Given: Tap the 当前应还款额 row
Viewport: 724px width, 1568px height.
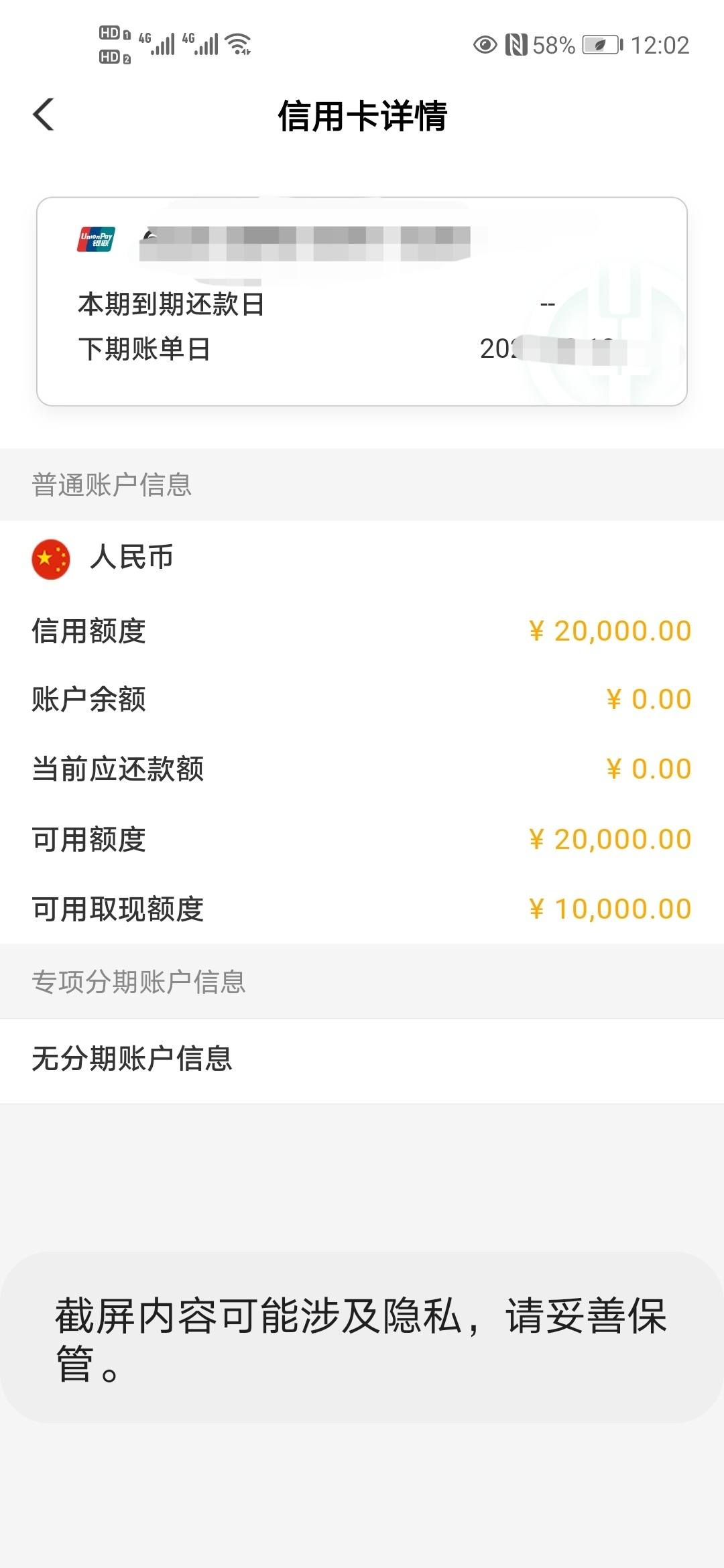Looking at the screenshot, I should coord(362,769).
